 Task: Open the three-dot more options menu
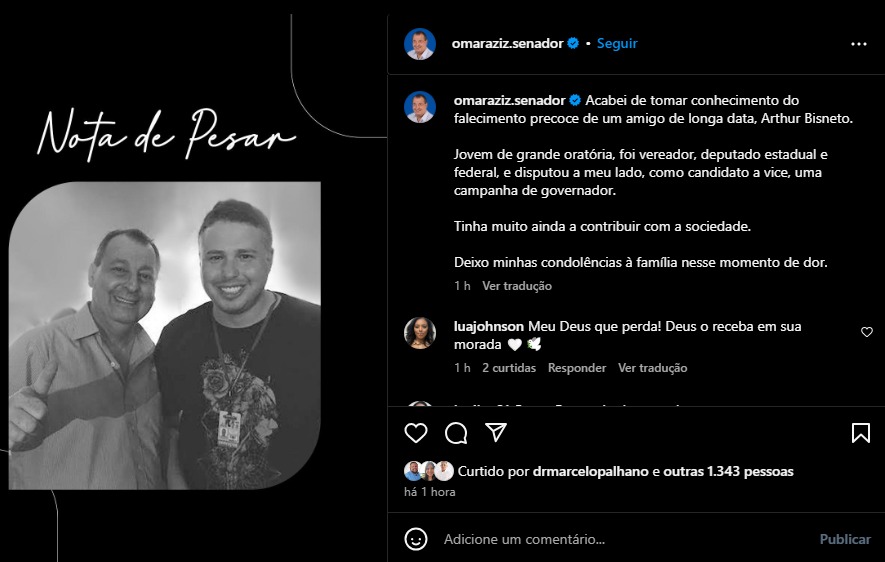tap(858, 44)
